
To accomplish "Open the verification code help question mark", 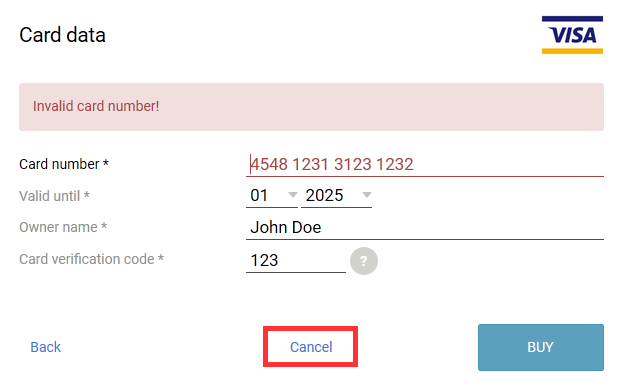I will (364, 261).
